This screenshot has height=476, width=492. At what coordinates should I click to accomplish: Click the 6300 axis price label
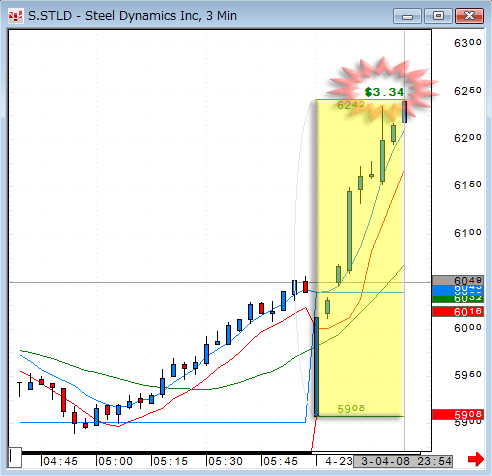click(468, 43)
